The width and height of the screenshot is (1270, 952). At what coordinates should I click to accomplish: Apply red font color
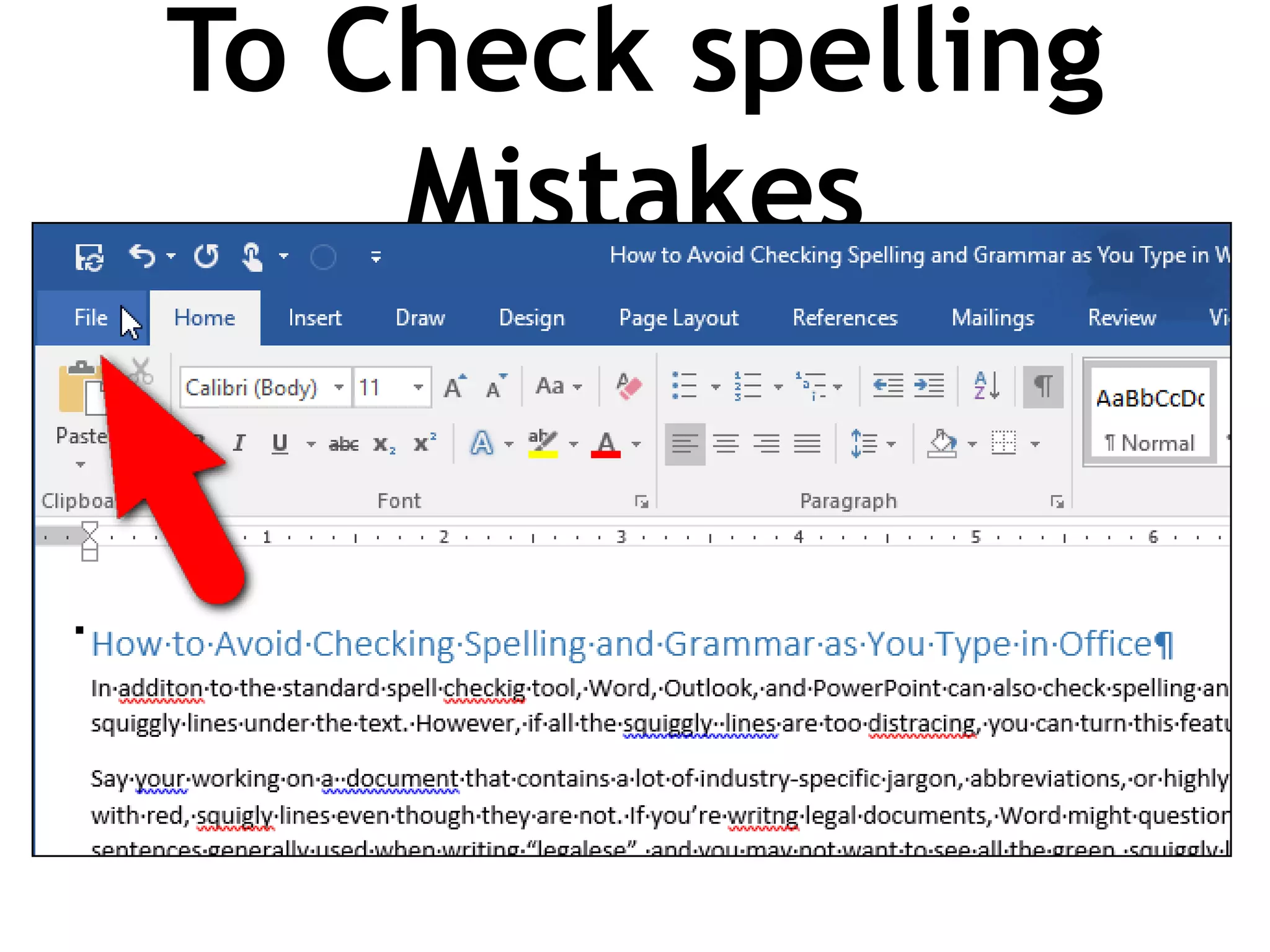tap(606, 444)
